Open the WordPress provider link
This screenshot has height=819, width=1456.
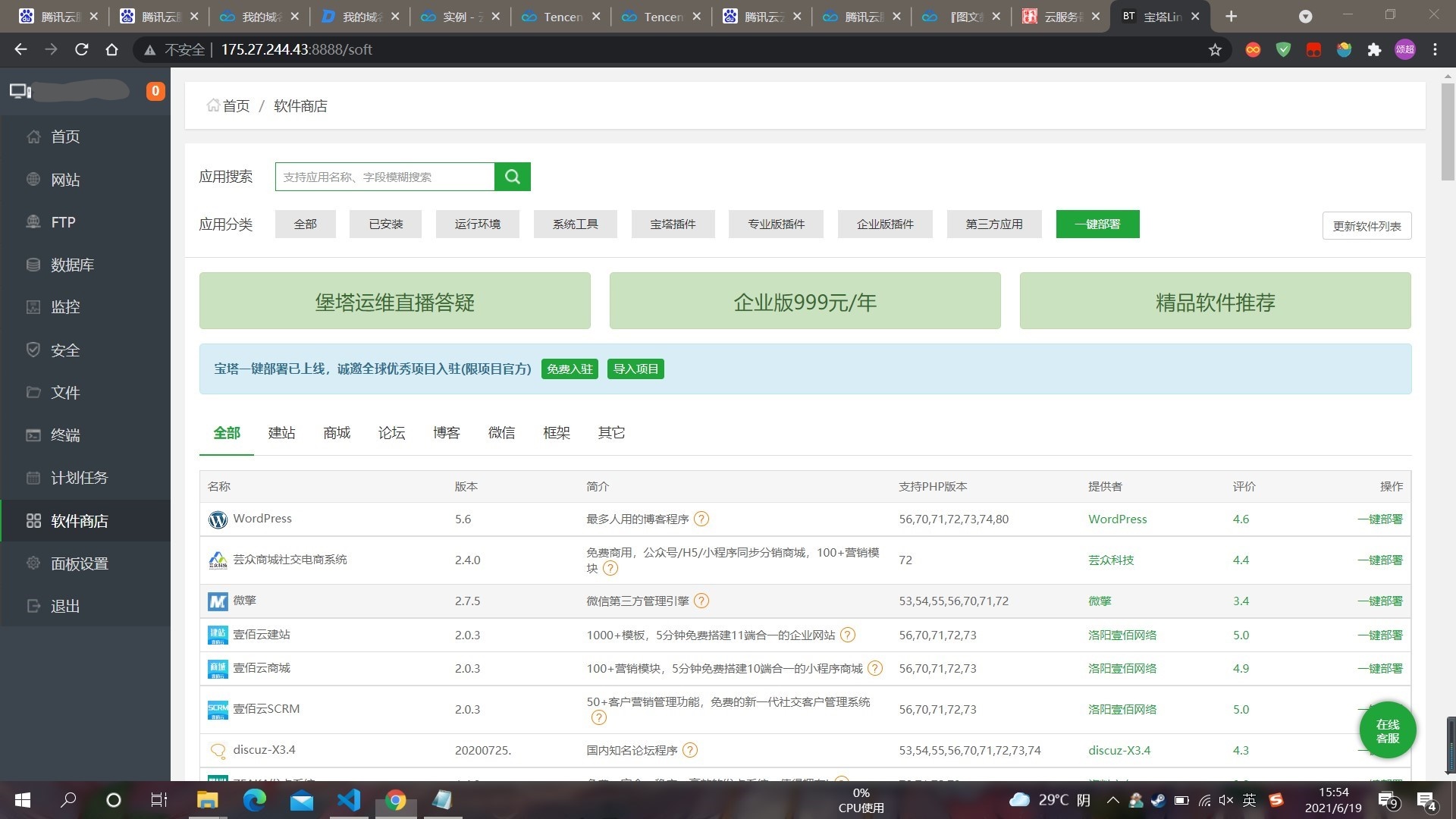pyautogui.click(x=1118, y=519)
